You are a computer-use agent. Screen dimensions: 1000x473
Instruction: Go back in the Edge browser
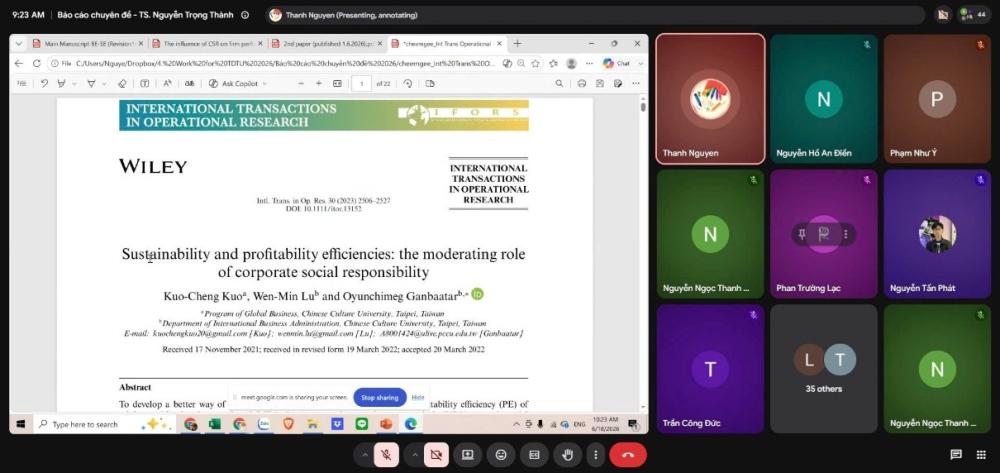point(18,64)
